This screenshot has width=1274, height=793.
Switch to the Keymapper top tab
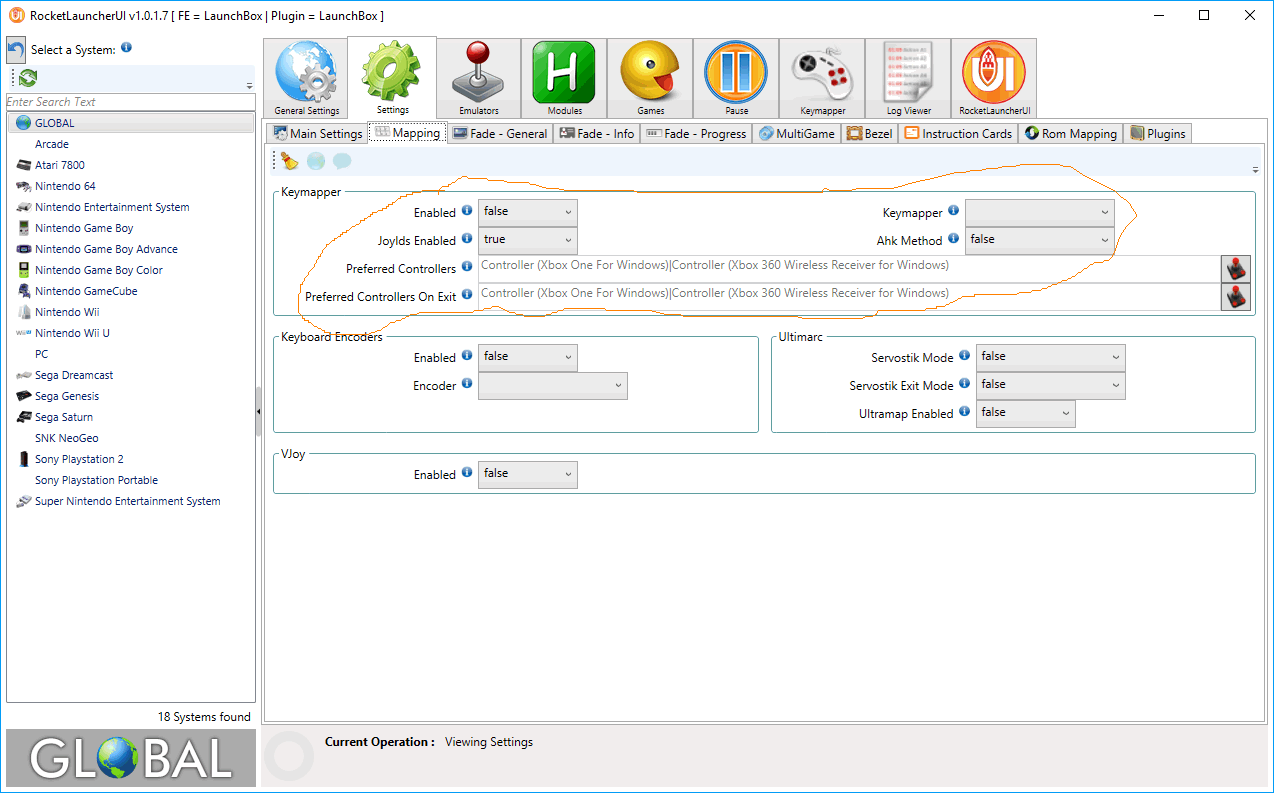pos(823,78)
